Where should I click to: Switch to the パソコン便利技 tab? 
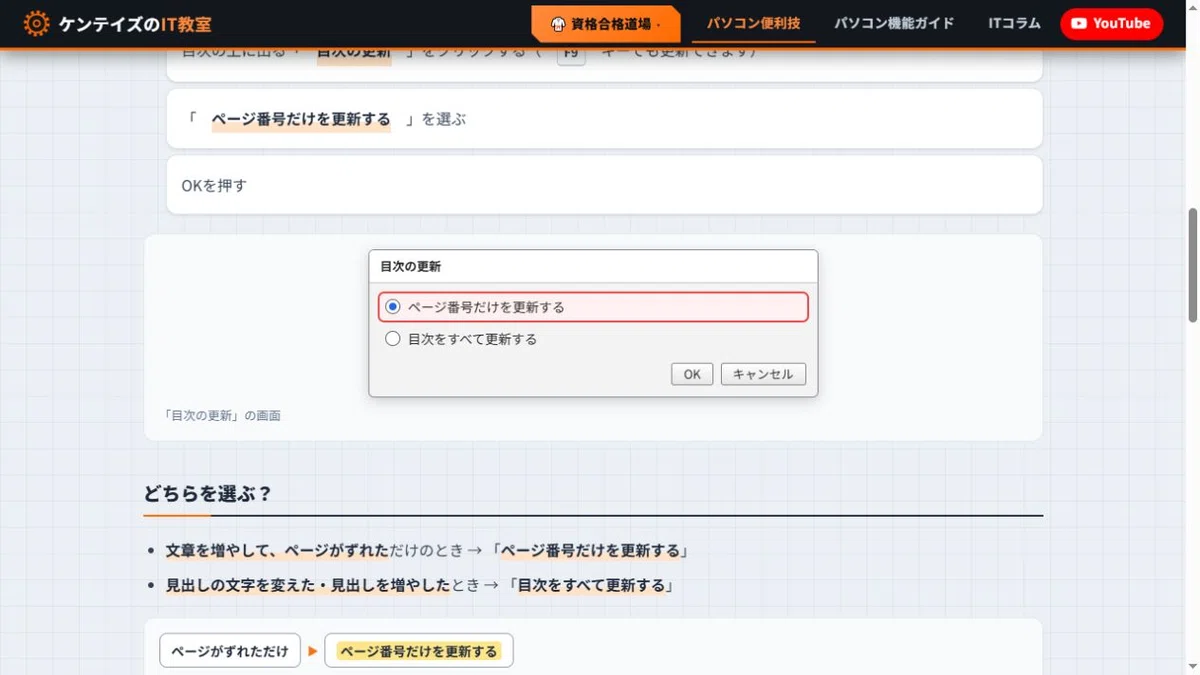click(753, 23)
